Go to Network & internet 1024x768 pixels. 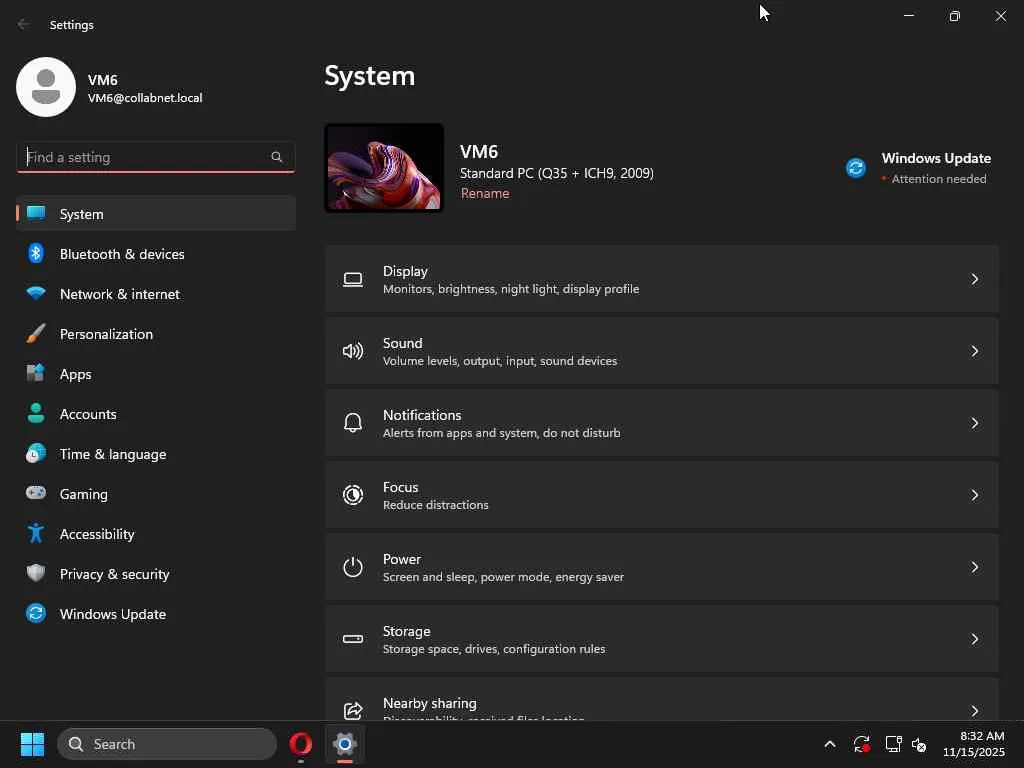point(156,293)
